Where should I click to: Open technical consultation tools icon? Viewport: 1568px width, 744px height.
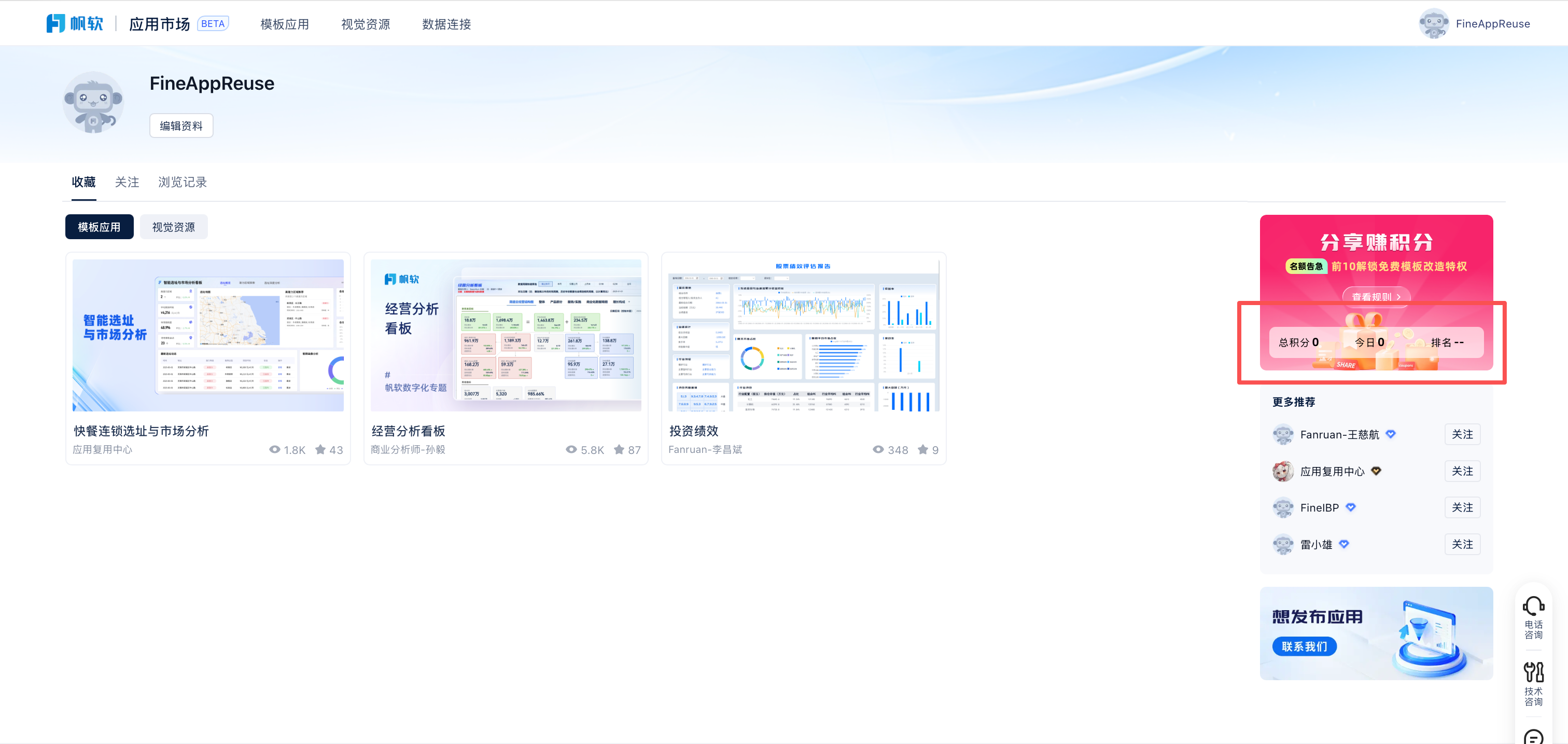(x=1533, y=673)
